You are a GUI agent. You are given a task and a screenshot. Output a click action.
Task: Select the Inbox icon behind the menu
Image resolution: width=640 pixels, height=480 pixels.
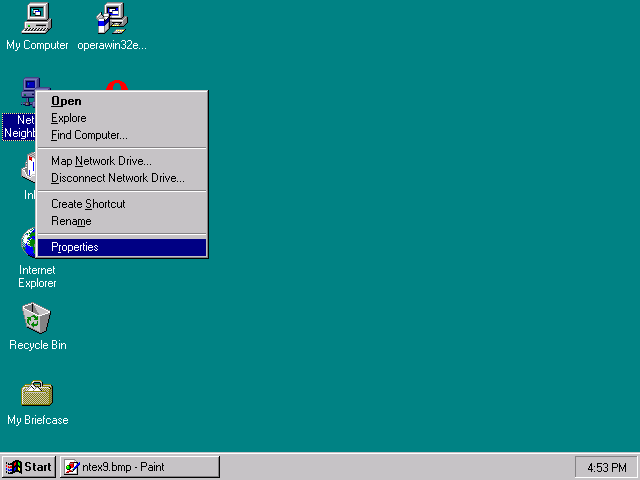pos(29,167)
